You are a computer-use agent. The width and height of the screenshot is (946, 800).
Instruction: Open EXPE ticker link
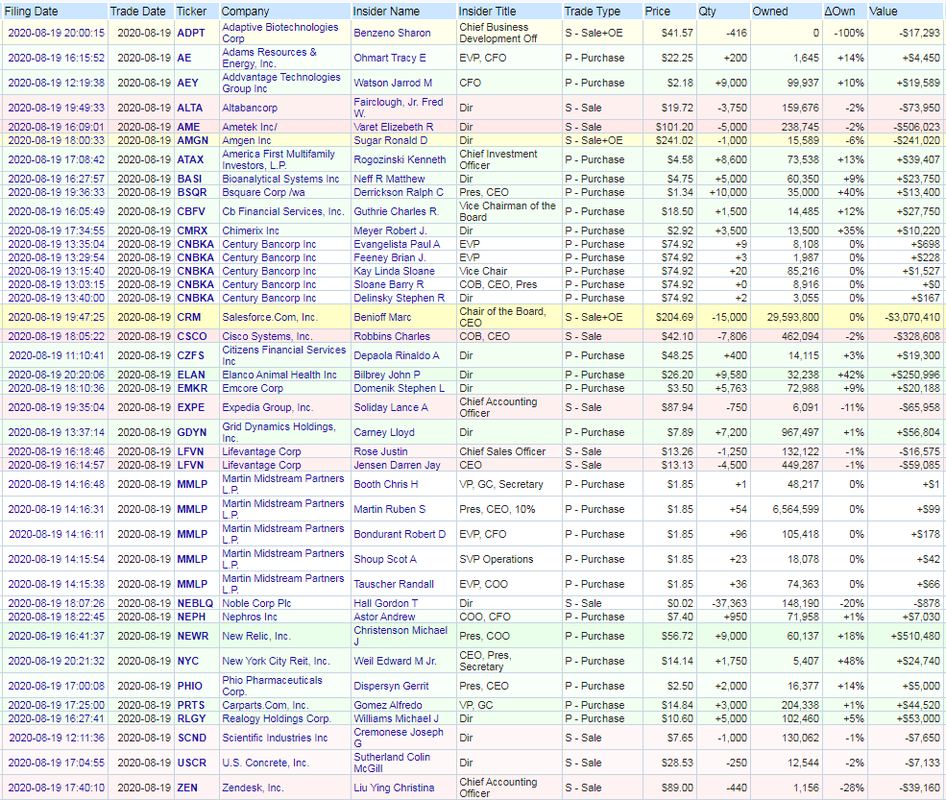click(x=191, y=407)
